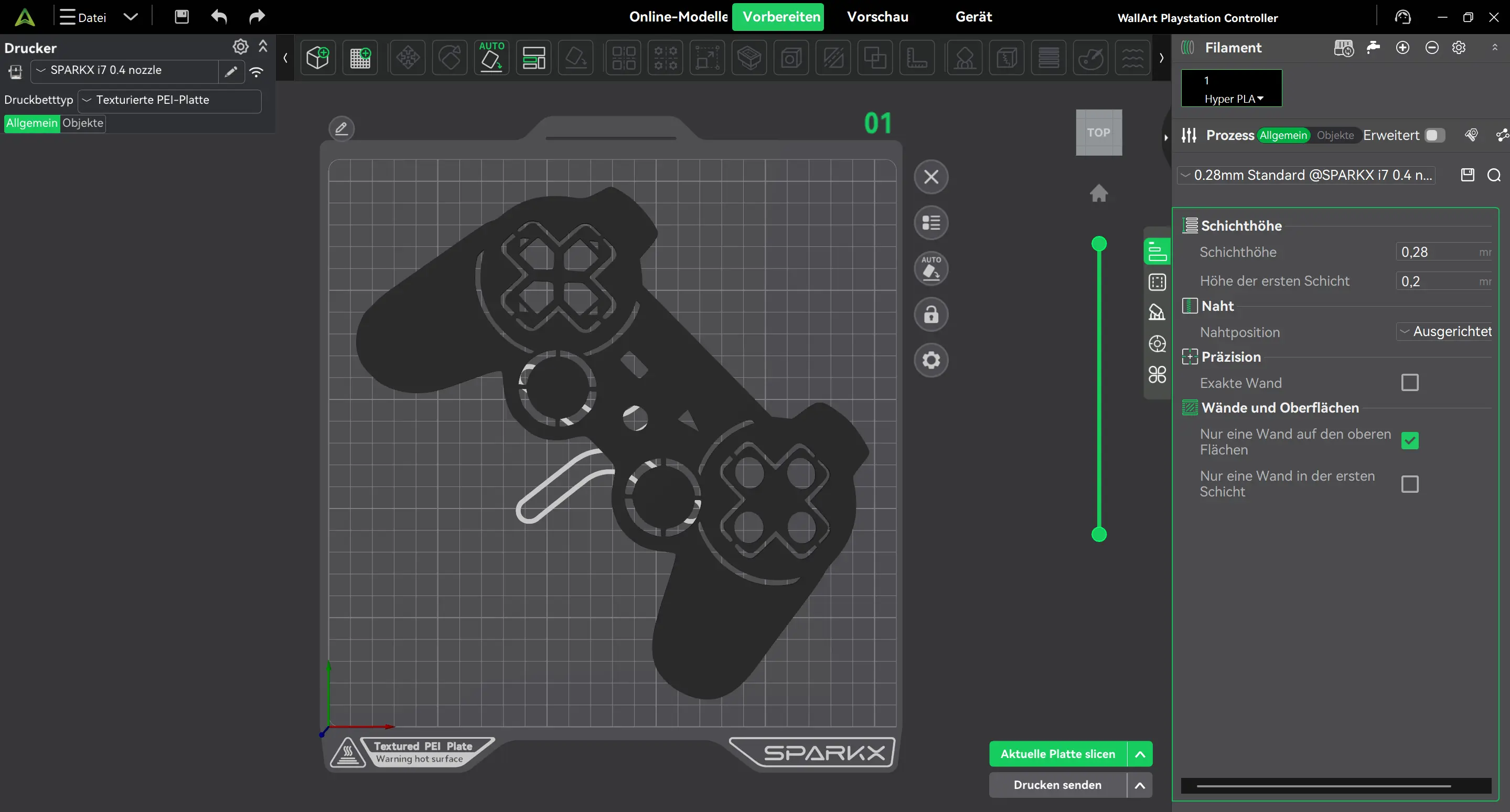
Task: Open printer settings gear in Drucker panel
Action: [x=240, y=46]
